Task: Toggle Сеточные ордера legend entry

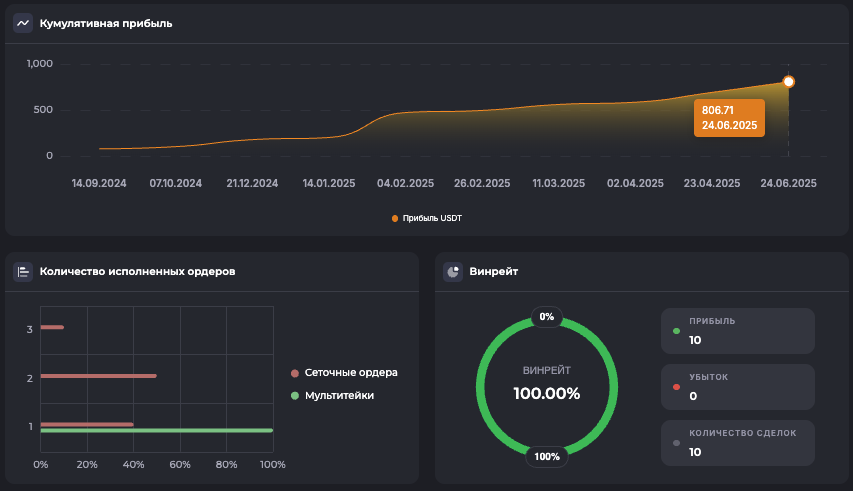Action: (343, 373)
